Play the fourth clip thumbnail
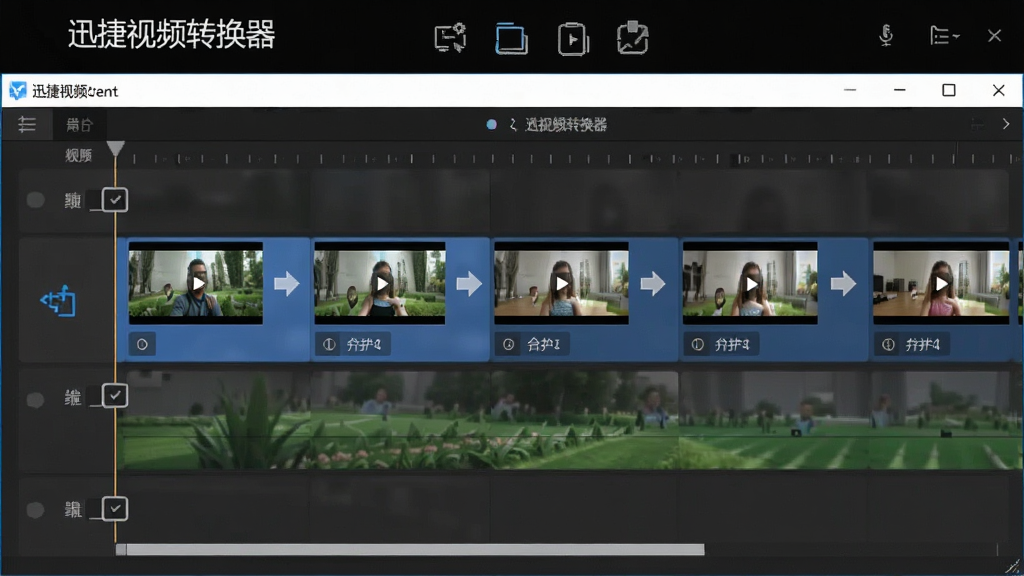Screen dimensions: 1024x576 pos(751,283)
